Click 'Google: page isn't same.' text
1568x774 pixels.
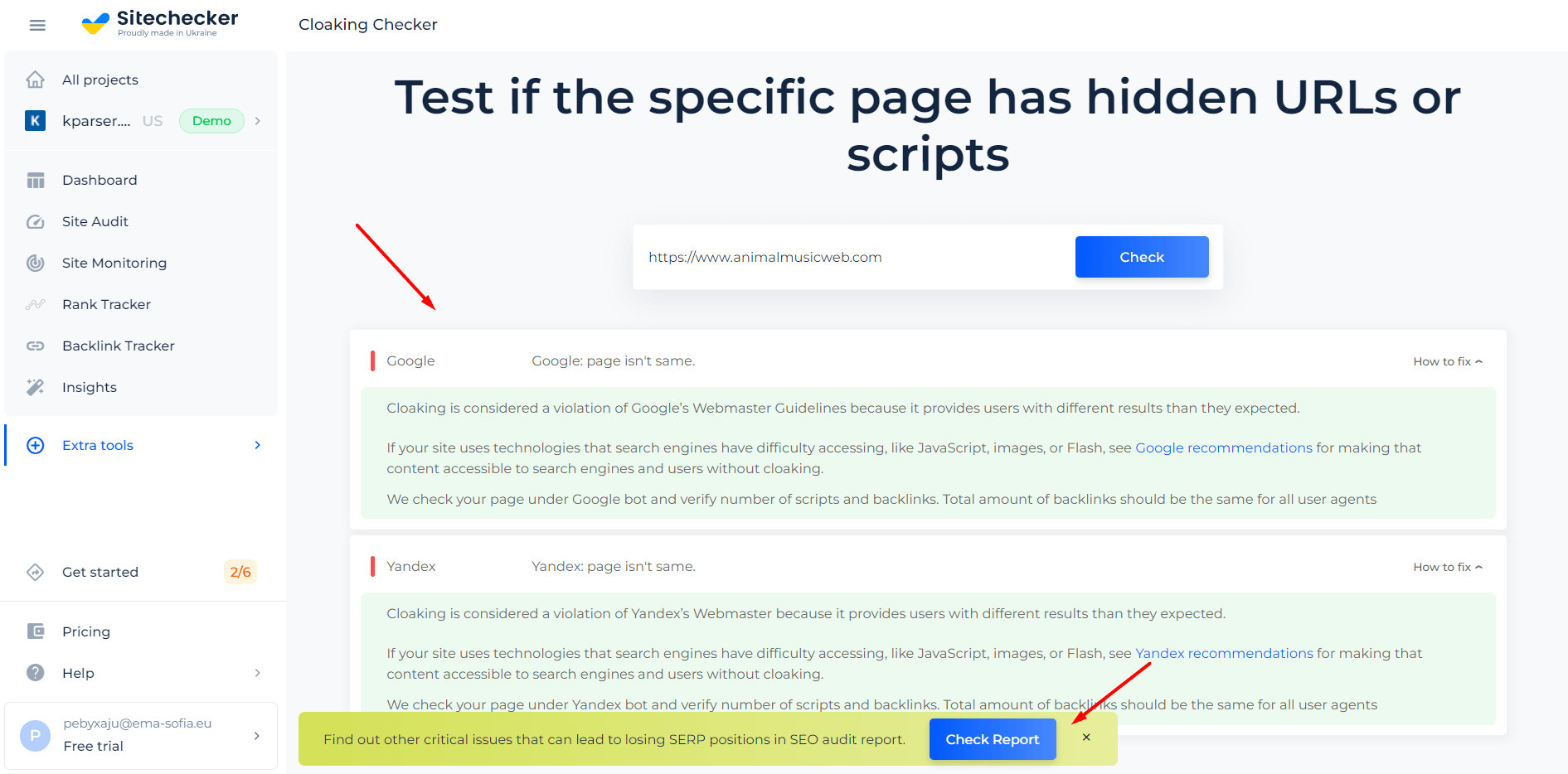point(614,360)
